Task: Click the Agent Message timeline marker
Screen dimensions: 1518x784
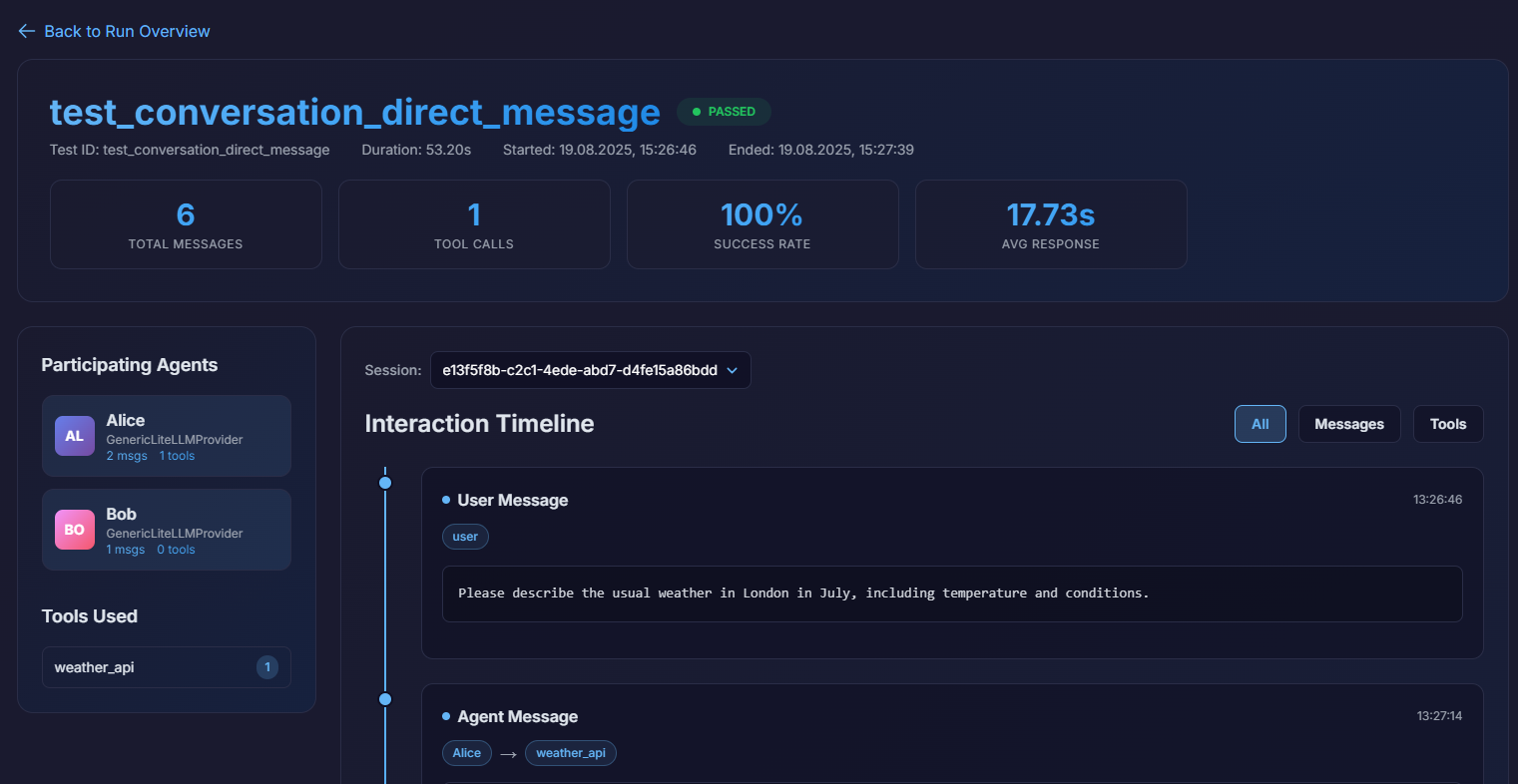Action: click(385, 699)
